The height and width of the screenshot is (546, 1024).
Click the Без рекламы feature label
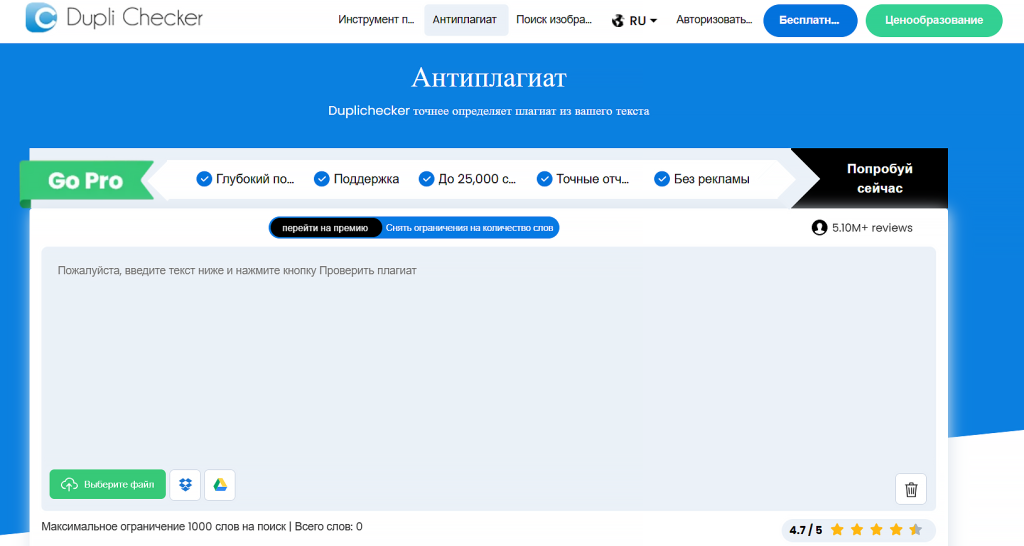pos(712,179)
